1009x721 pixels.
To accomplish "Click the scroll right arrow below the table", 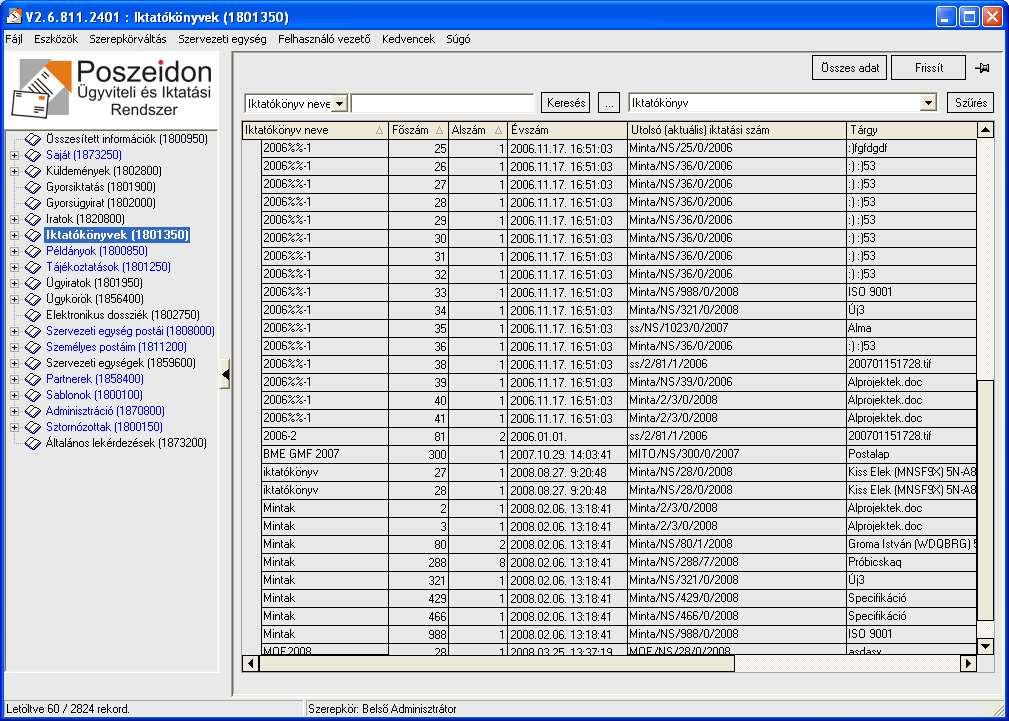I will pos(968,663).
